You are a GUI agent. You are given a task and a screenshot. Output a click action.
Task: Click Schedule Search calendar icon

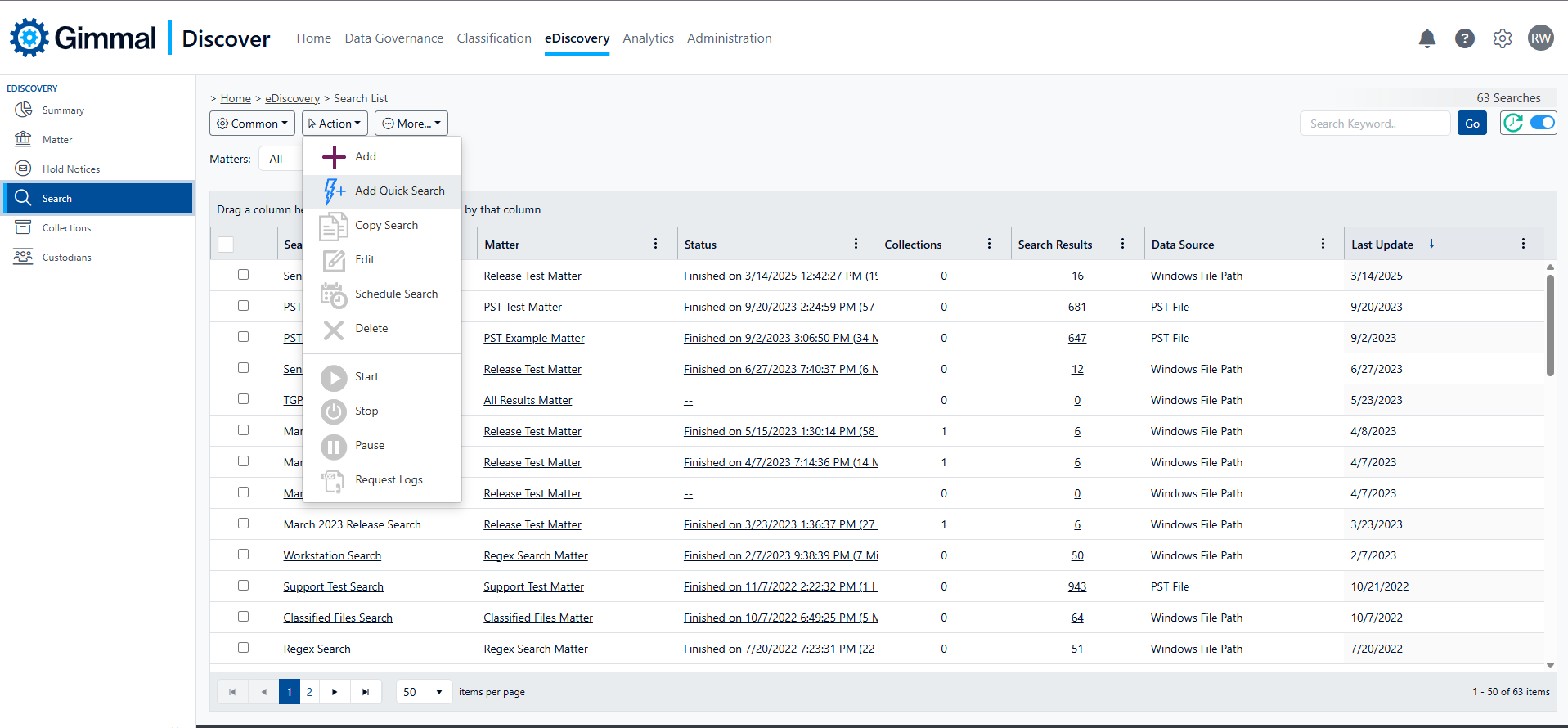(334, 294)
